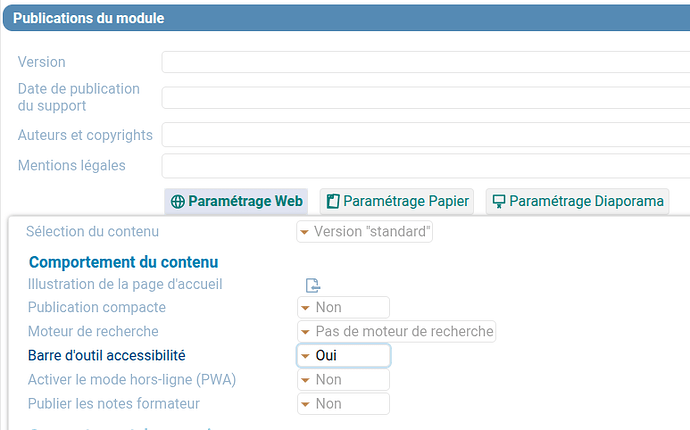Screen dimensions: 690x430
Task: Click the Publications du module header
Action: (89, 18)
